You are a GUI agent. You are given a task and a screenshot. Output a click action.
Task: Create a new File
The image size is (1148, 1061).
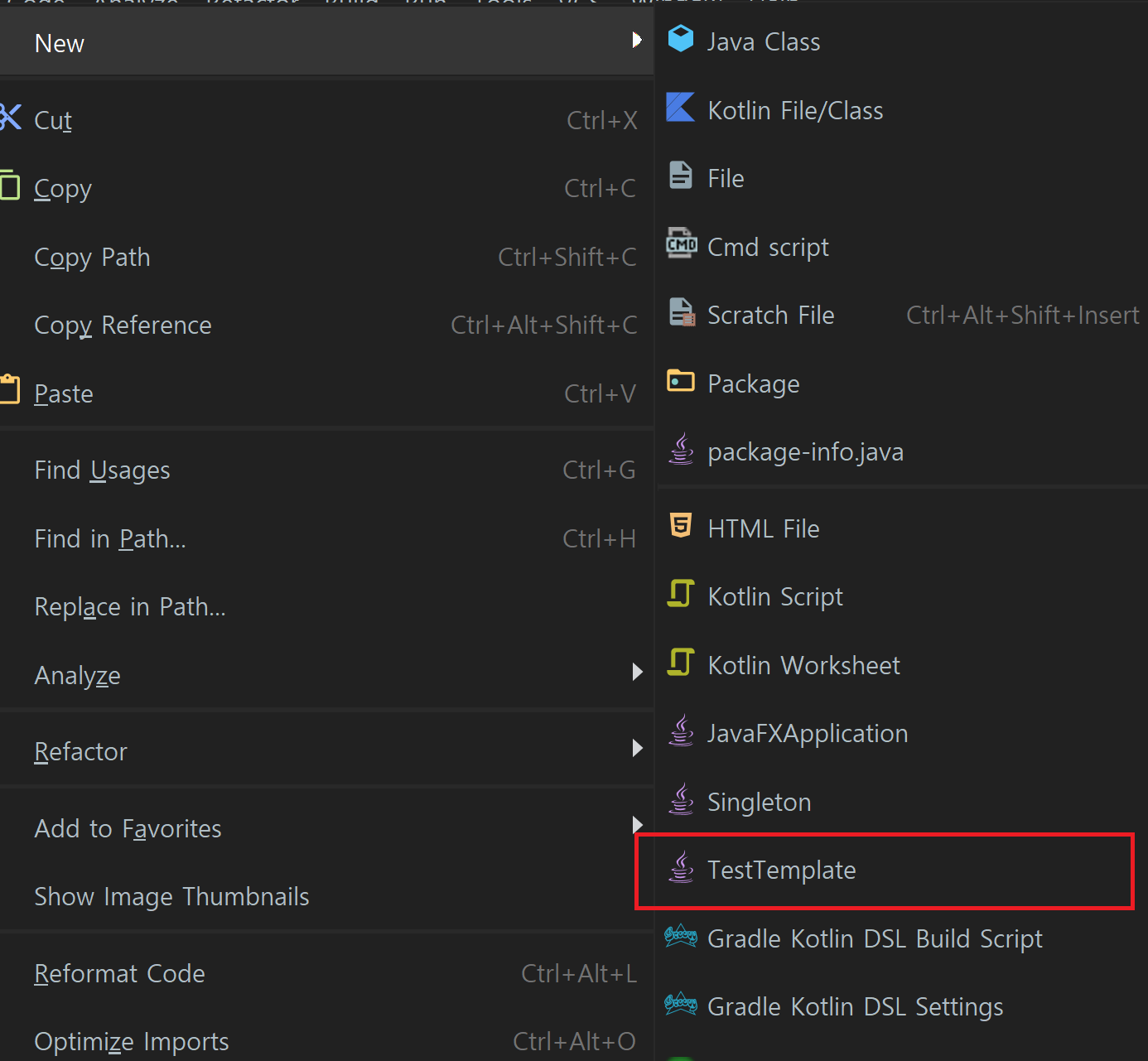tap(903, 178)
